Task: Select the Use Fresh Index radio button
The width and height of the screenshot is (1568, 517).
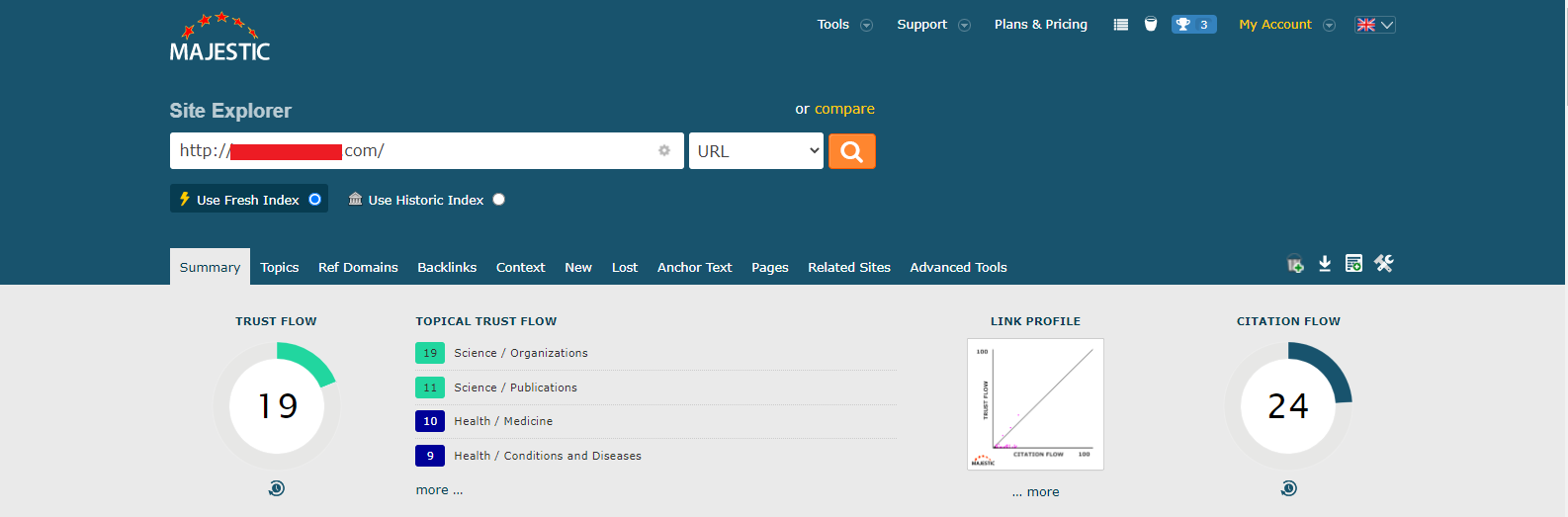Action: [x=315, y=200]
